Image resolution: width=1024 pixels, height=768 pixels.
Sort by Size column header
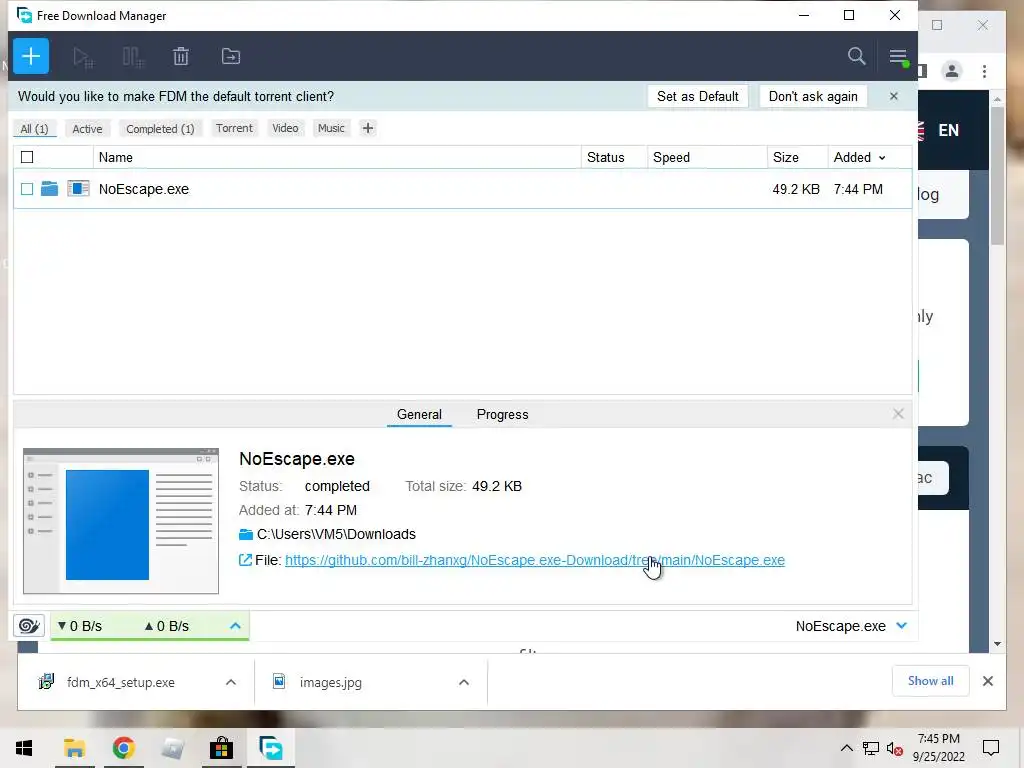click(x=797, y=157)
